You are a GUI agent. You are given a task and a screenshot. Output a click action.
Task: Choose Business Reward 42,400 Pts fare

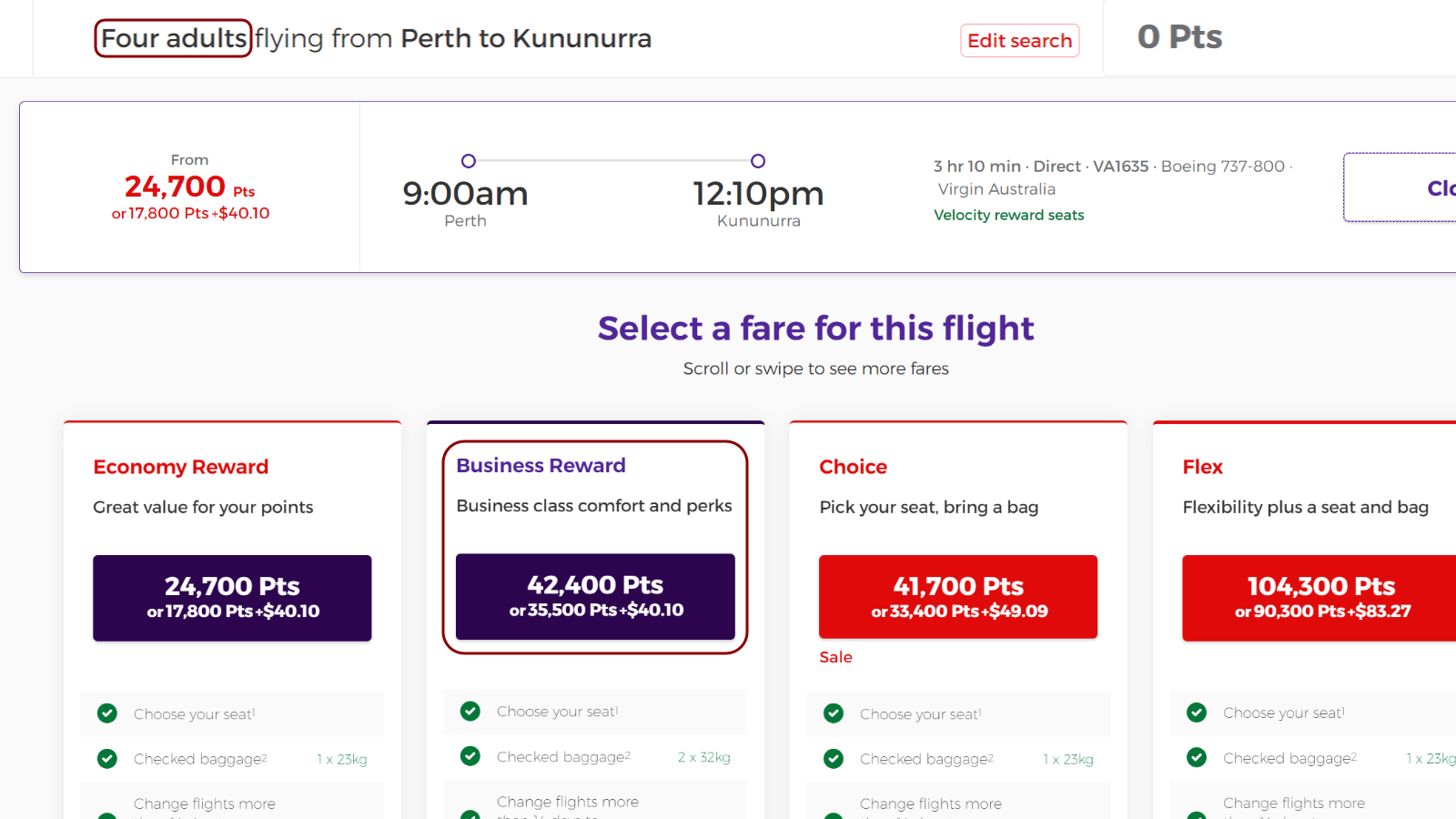point(595,596)
